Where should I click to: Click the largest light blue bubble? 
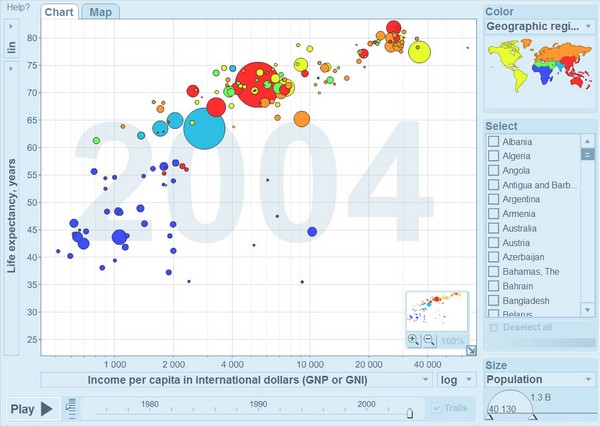[204, 129]
